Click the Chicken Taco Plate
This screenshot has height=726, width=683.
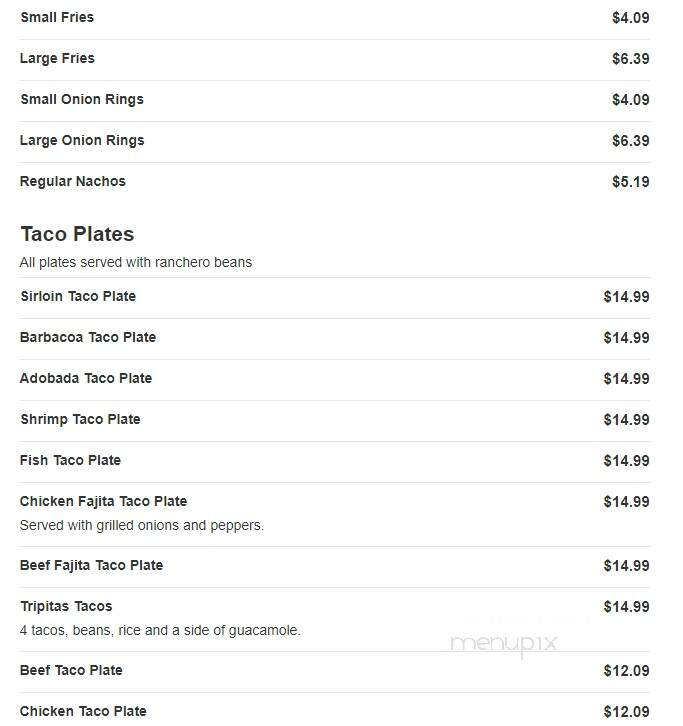[x=334, y=711]
